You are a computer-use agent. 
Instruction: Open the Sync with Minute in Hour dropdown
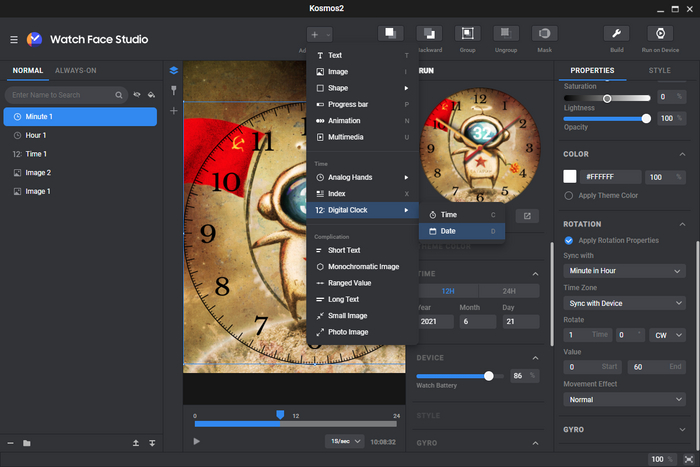(623, 270)
